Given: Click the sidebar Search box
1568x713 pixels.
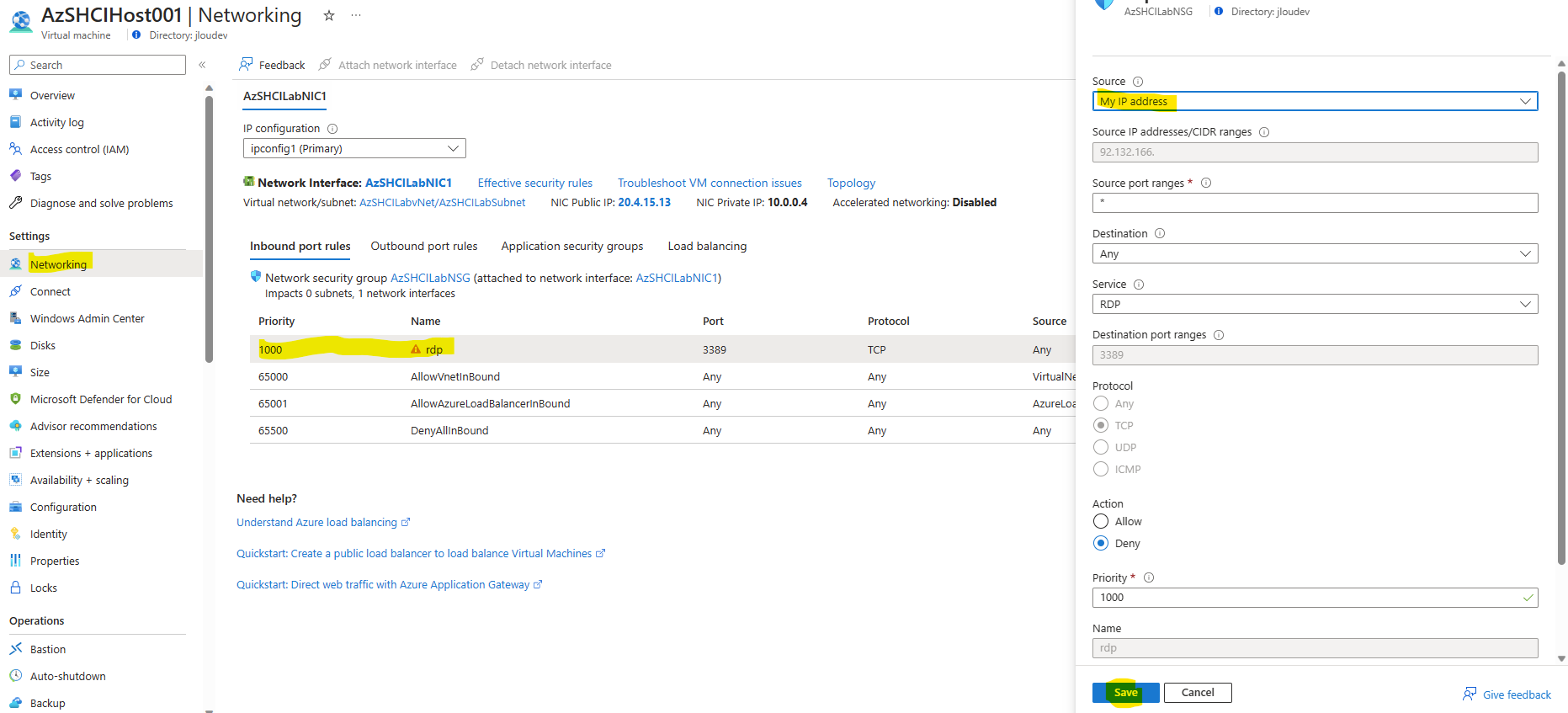Looking at the screenshot, I should point(98,65).
